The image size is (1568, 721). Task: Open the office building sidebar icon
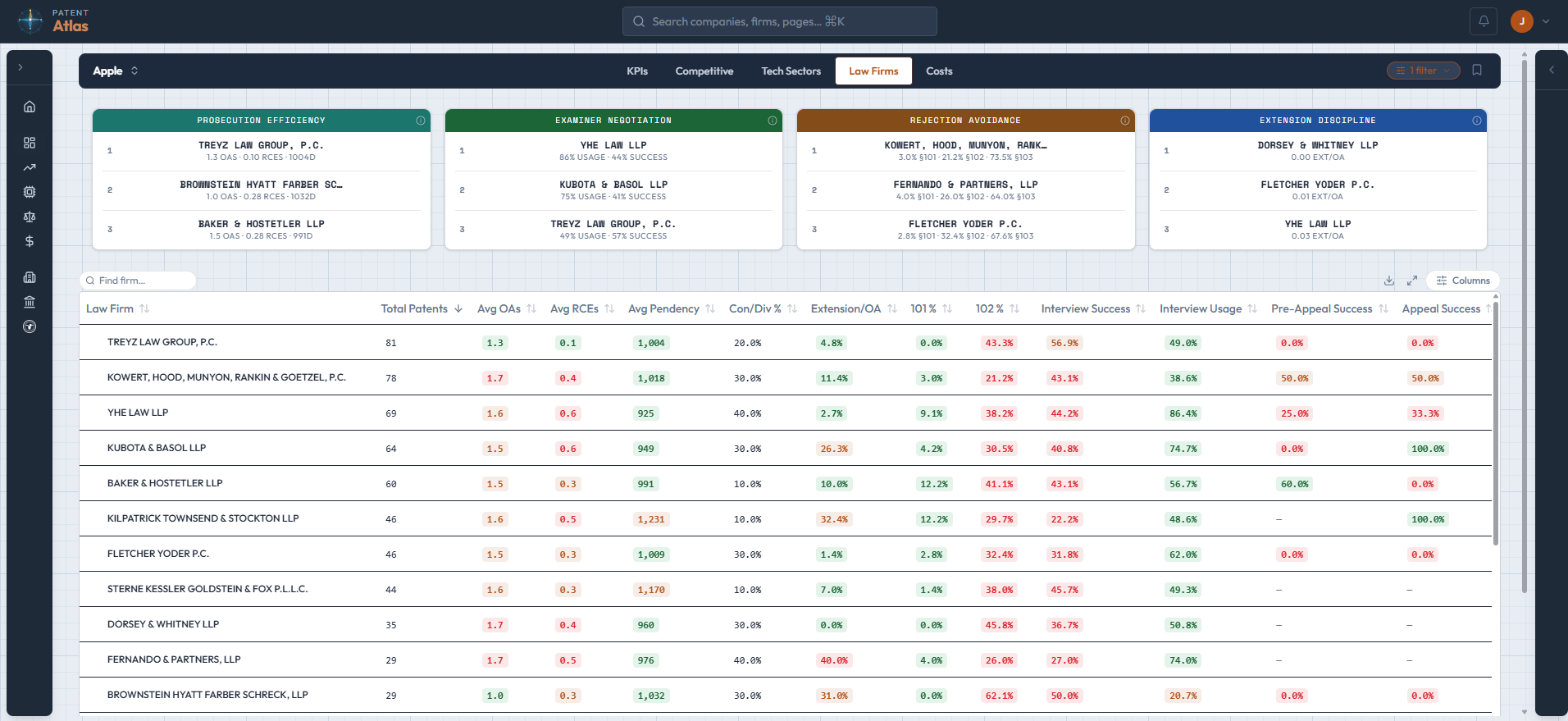[30, 277]
